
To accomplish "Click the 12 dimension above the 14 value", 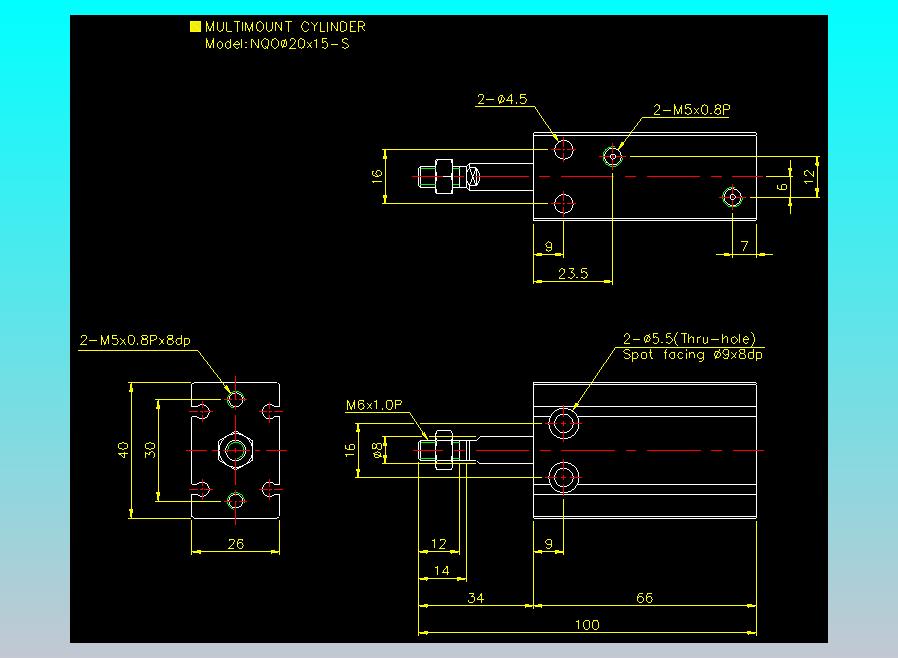I will [438, 543].
